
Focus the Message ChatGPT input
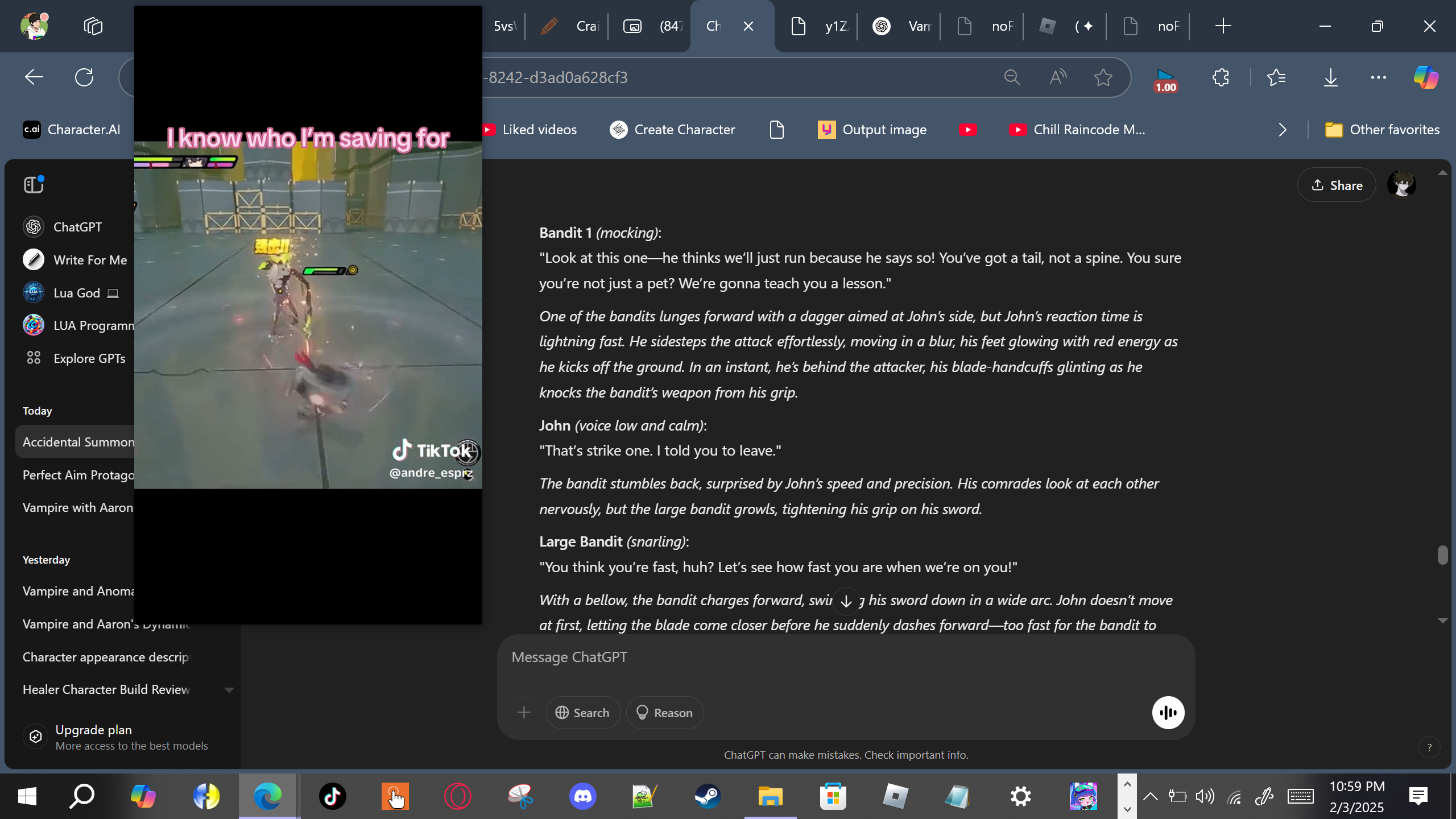click(845, 657)
